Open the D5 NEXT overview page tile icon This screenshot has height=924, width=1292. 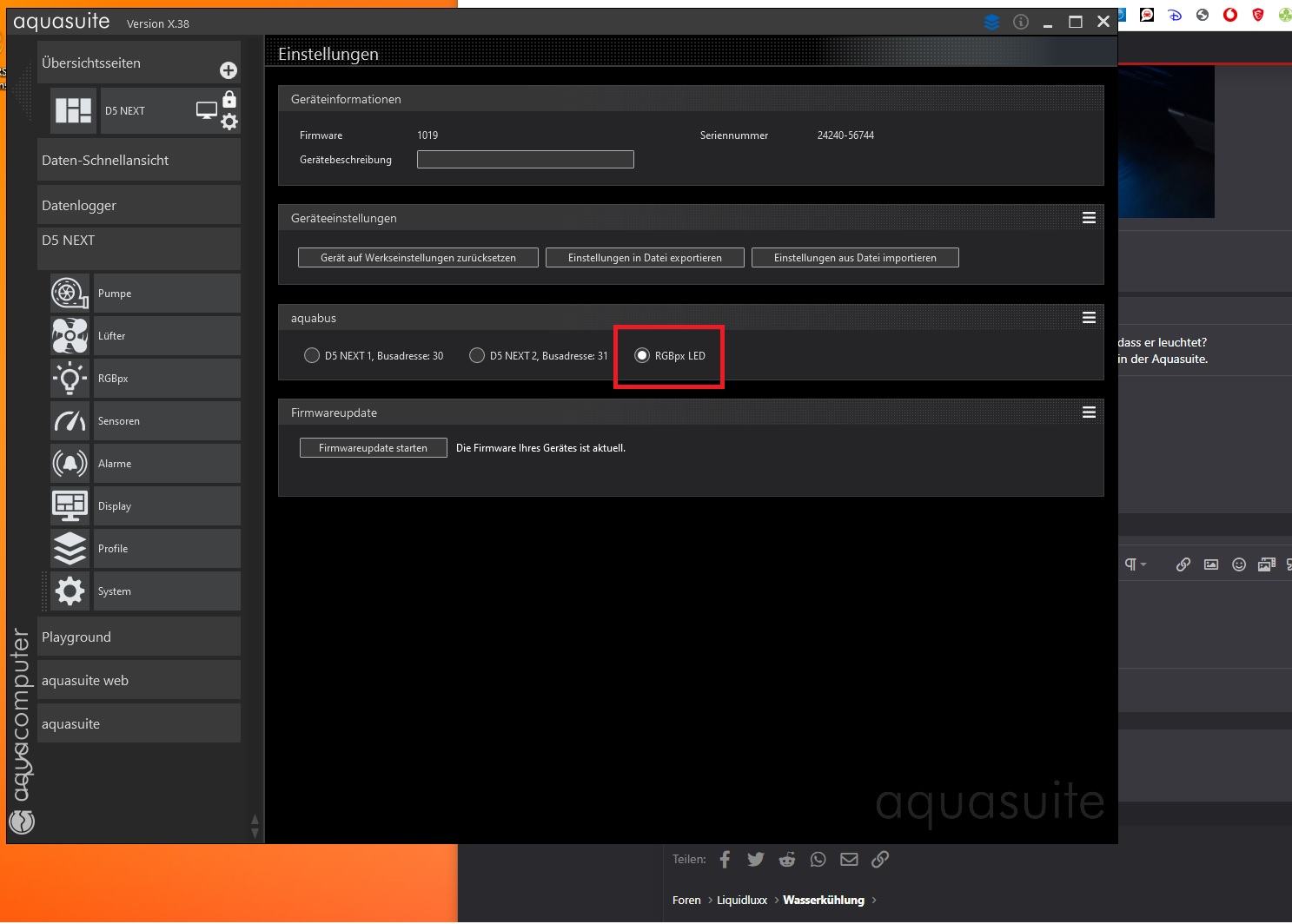[x=73, y=110]
